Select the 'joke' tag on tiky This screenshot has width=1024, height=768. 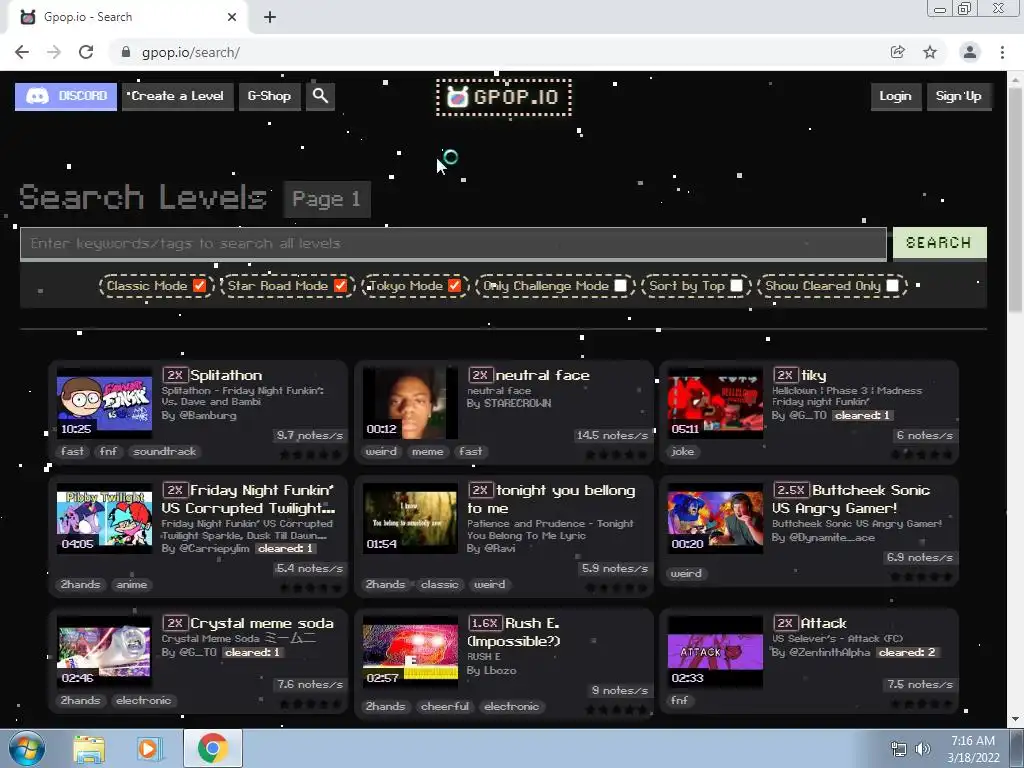(682, 451)
